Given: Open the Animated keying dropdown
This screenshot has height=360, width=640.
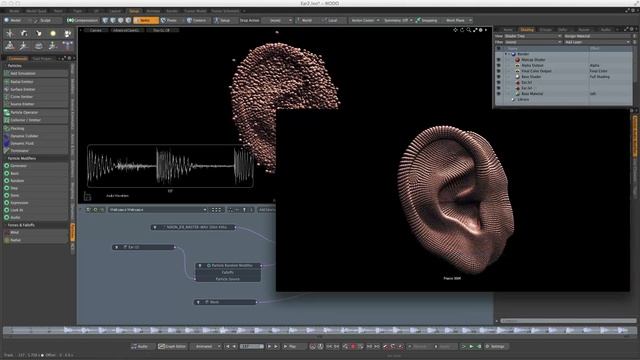Looking at the screenshot, I should tap(206, 346).
